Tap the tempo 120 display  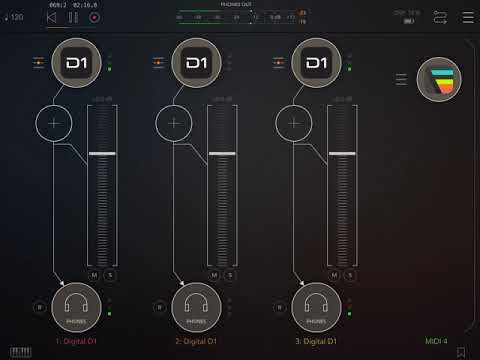[14, 17]
